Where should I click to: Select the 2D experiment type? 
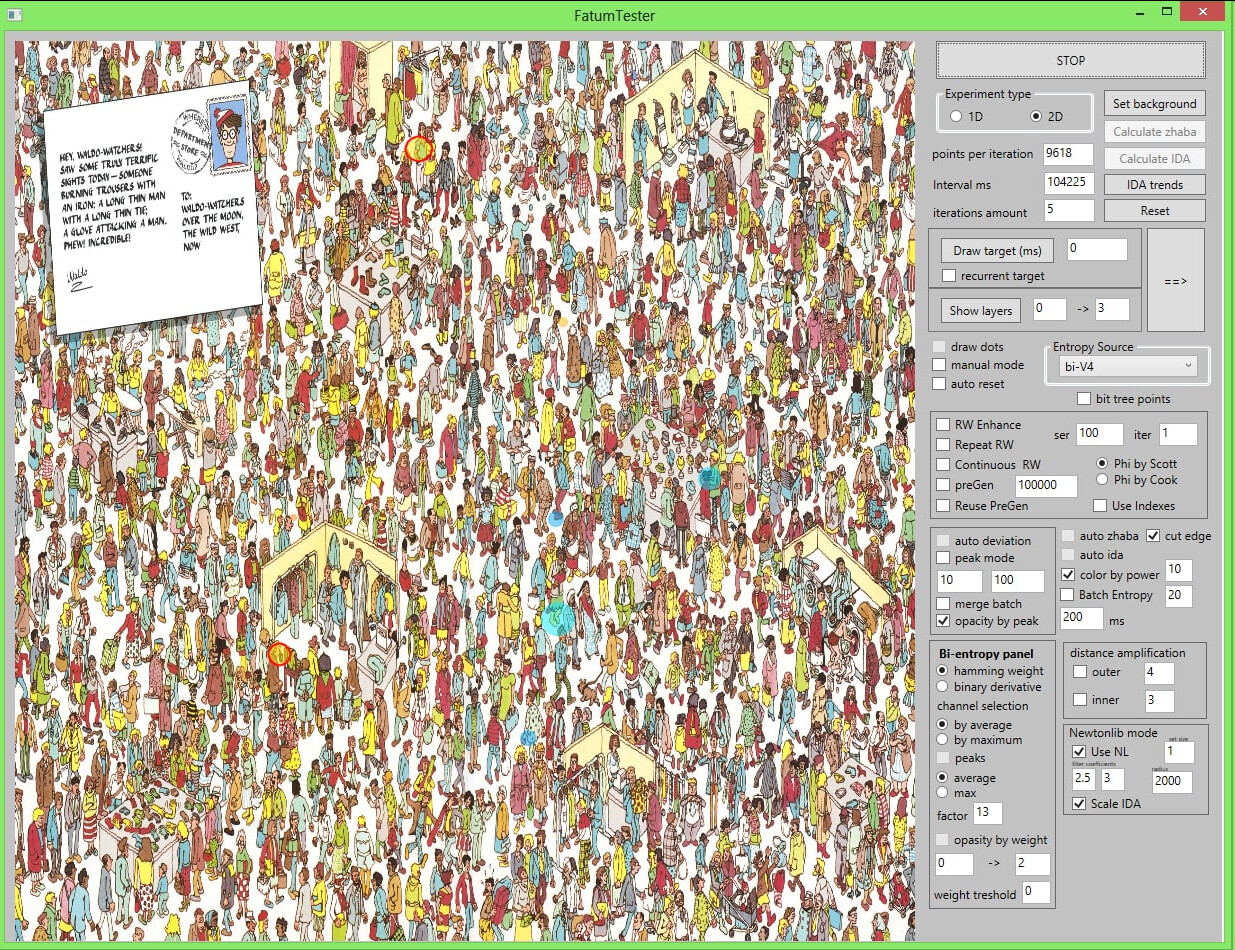click(x=1037, y=117)
